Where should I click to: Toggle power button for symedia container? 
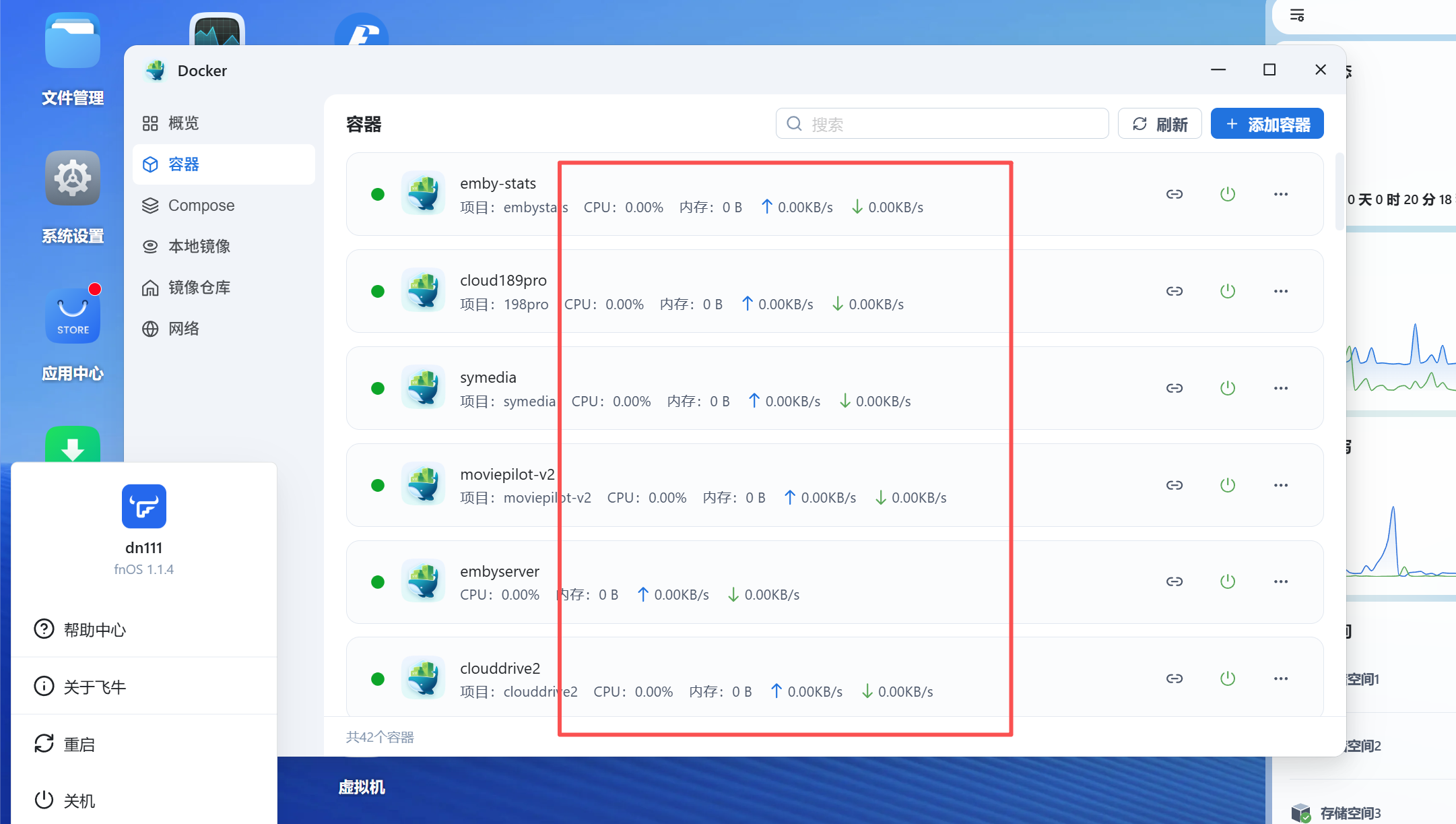[x=1228, y=388]
